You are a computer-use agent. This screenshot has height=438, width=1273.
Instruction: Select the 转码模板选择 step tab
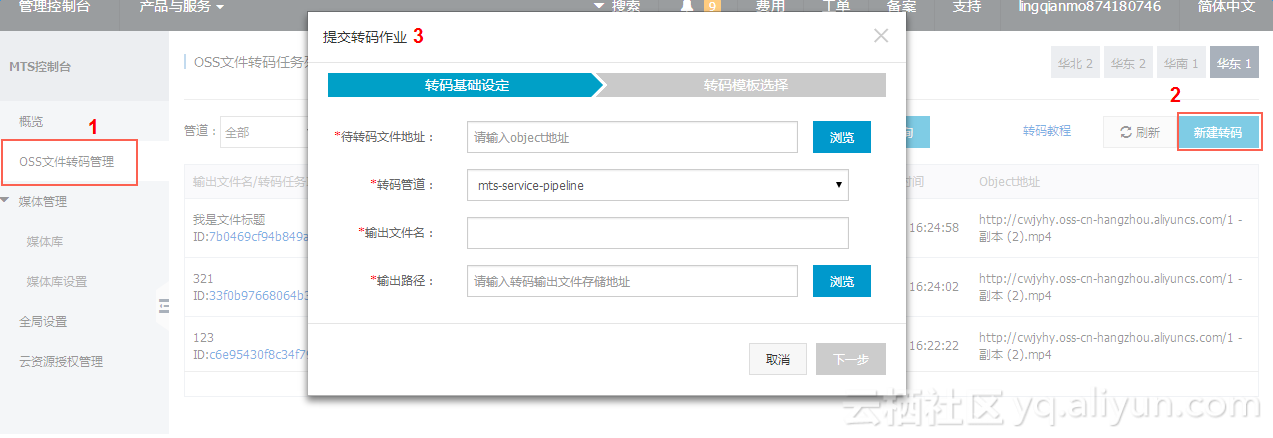745,85
